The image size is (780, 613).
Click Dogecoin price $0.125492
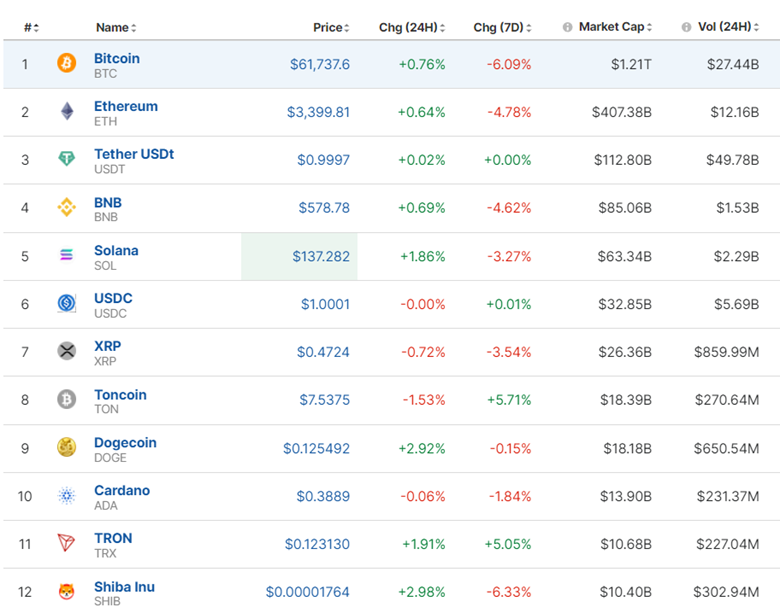(316, 448)
